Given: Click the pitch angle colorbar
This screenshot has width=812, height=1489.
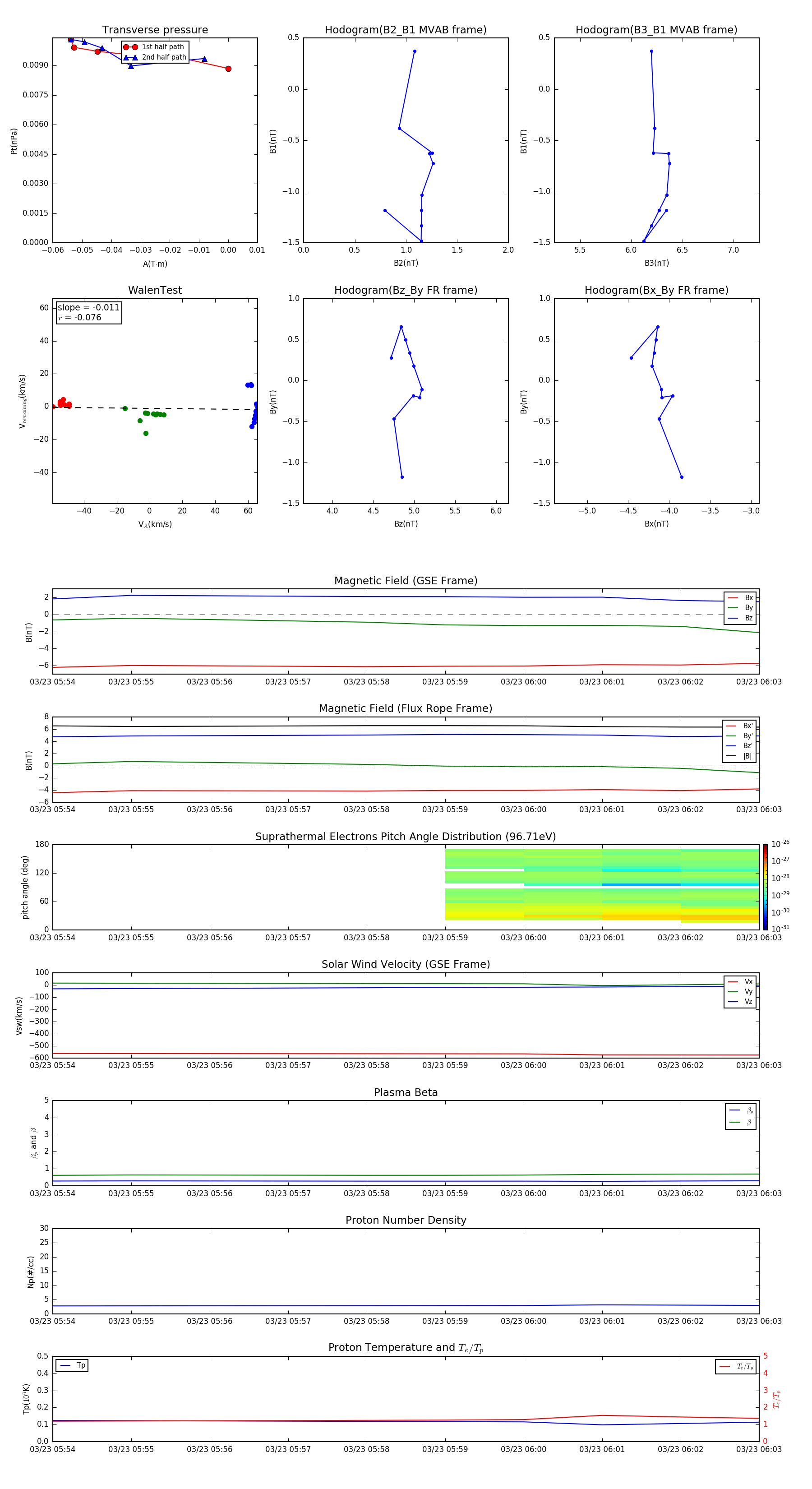Looking at the screenshot, I should coord(765,887).
